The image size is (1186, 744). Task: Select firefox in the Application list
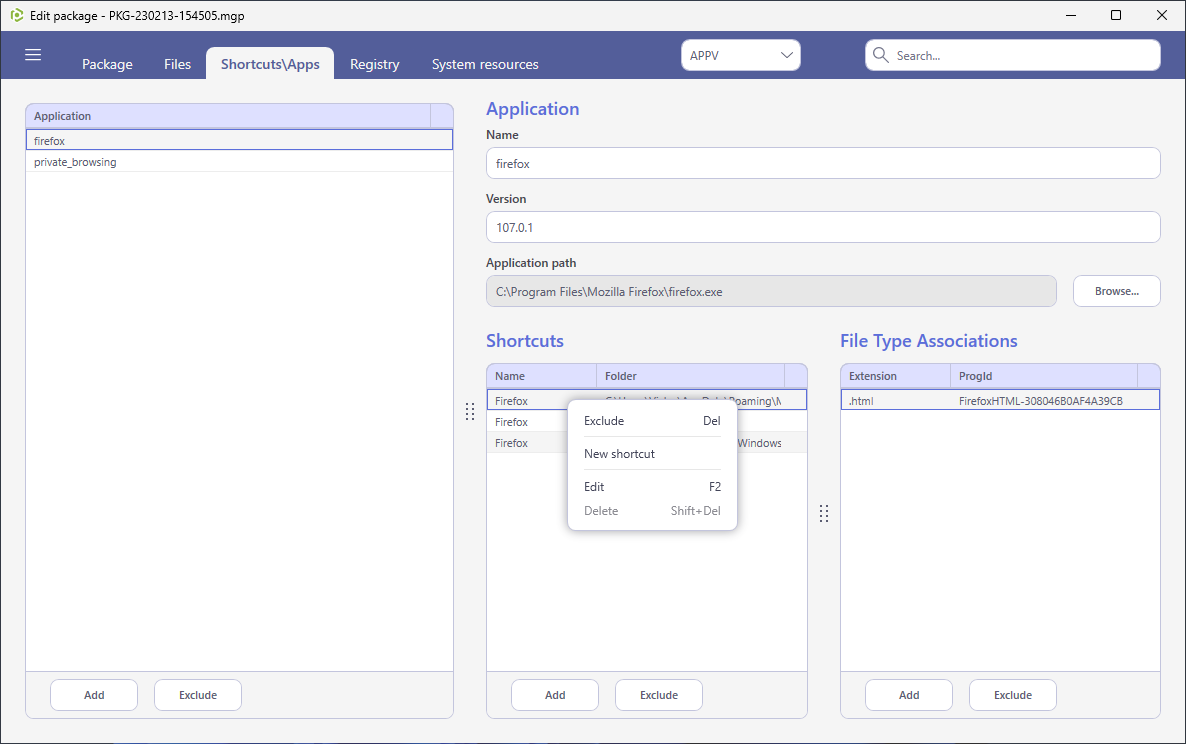[x=239, y=140]
